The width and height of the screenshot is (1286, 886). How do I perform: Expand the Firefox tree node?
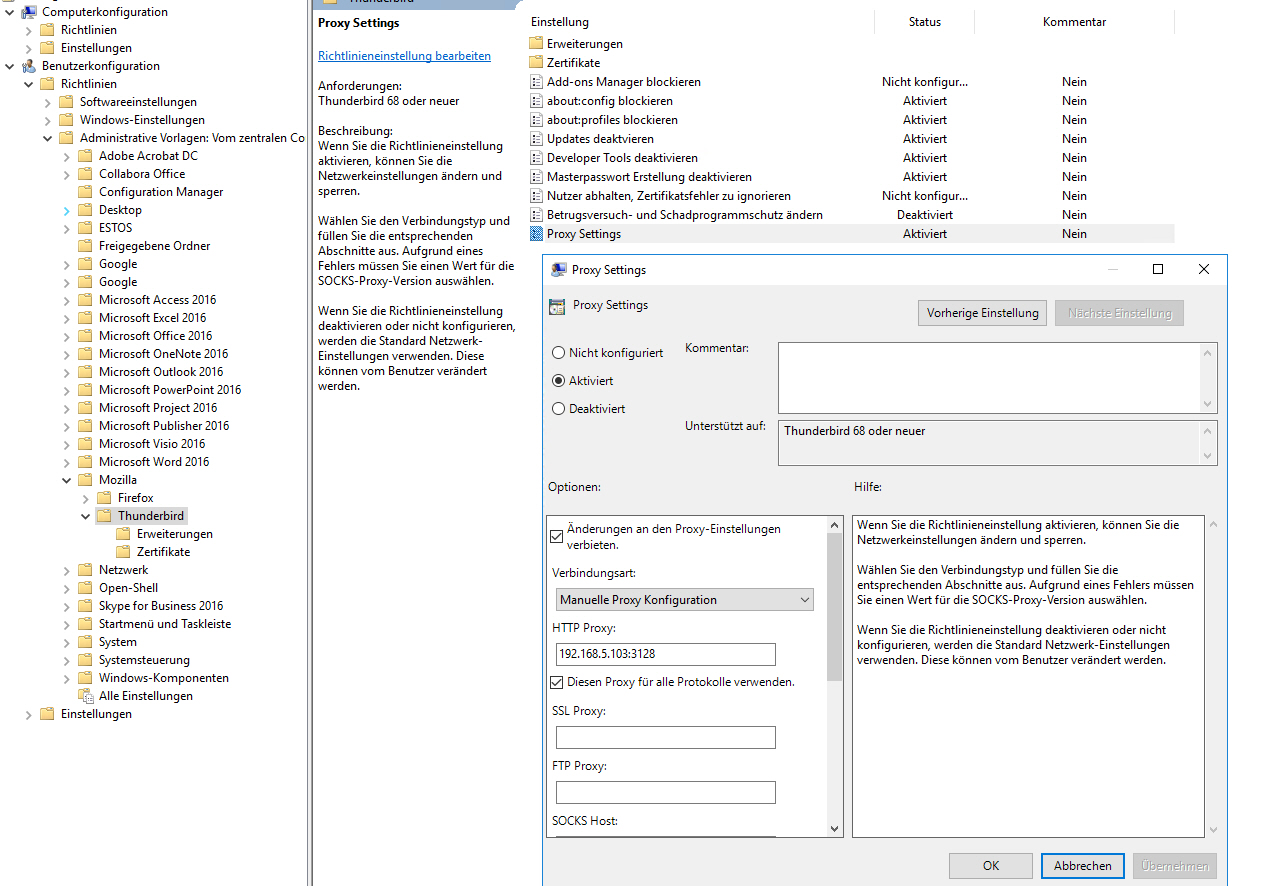(x=86, y=498)
